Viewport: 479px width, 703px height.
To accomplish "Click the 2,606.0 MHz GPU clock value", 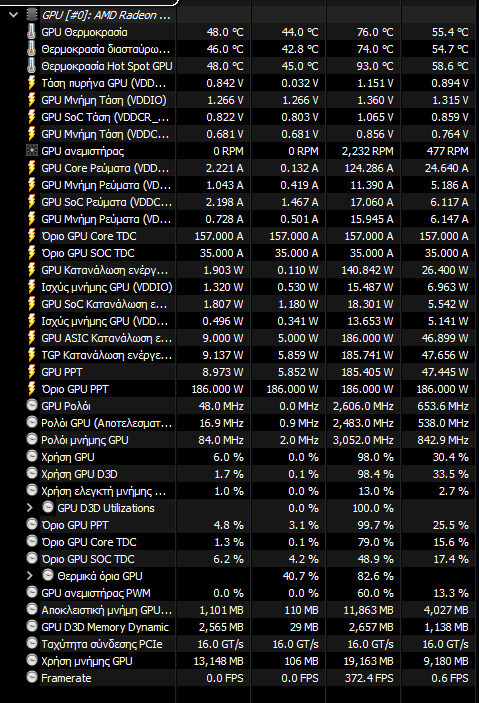I will pos(363,406).
